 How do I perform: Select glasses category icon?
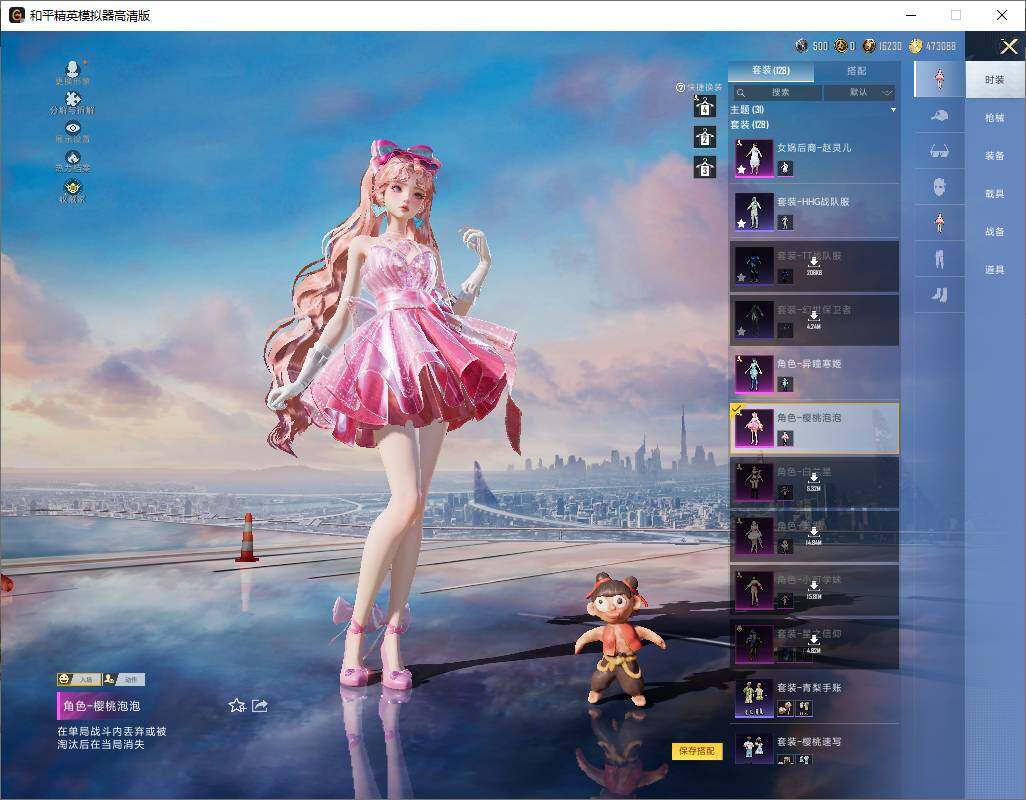pos(939,151)
